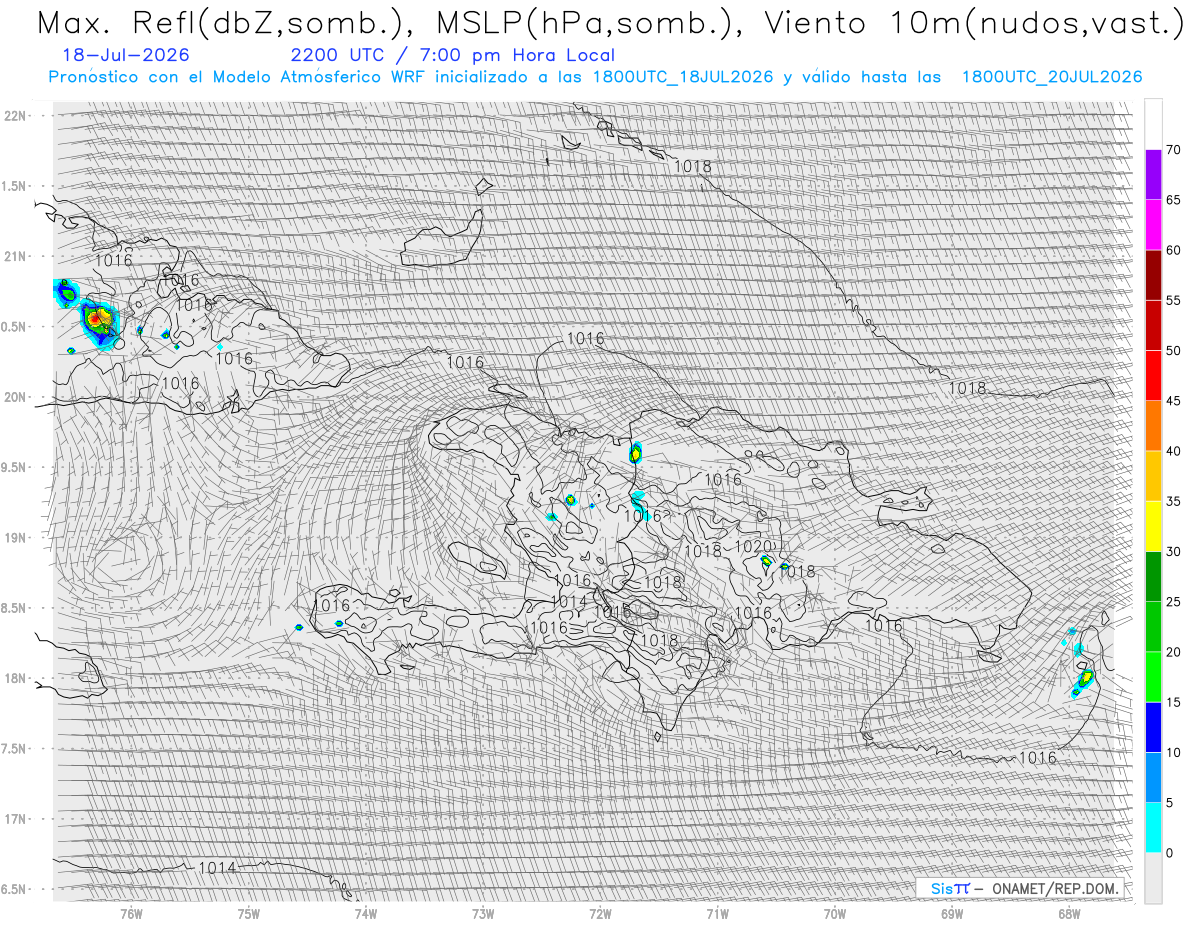Image resolution: width=1200 pixels, height=927 pixels.
Task: Click the '2200 UTC / 7:00 pm Hora Local' text
Action: coord(452,56)
